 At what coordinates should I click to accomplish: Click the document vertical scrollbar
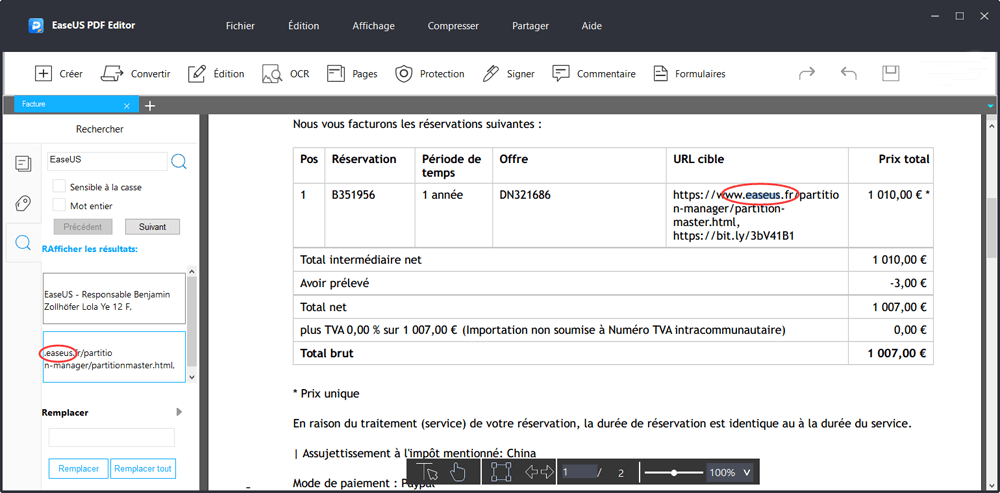coord(991,230)
